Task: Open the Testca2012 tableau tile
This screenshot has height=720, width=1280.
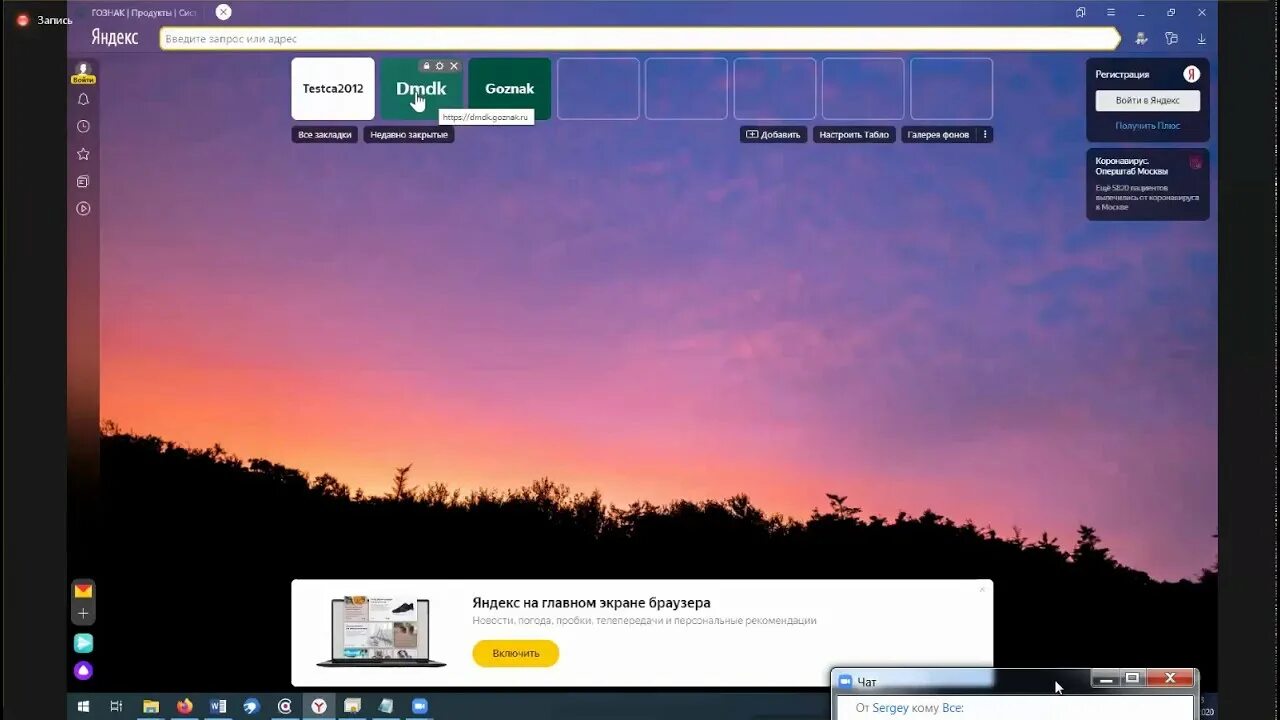Action: click(333, 88)
